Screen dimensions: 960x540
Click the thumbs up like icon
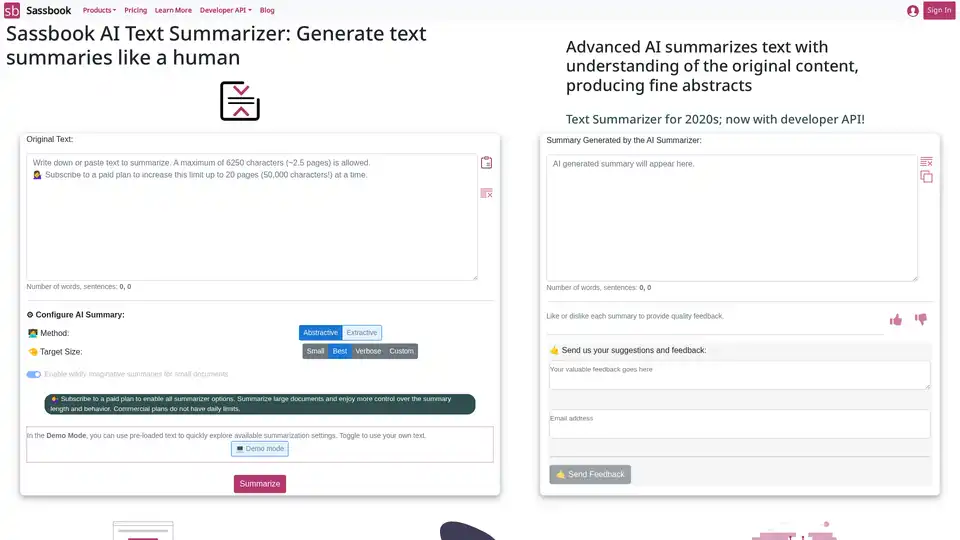[896, 320]
